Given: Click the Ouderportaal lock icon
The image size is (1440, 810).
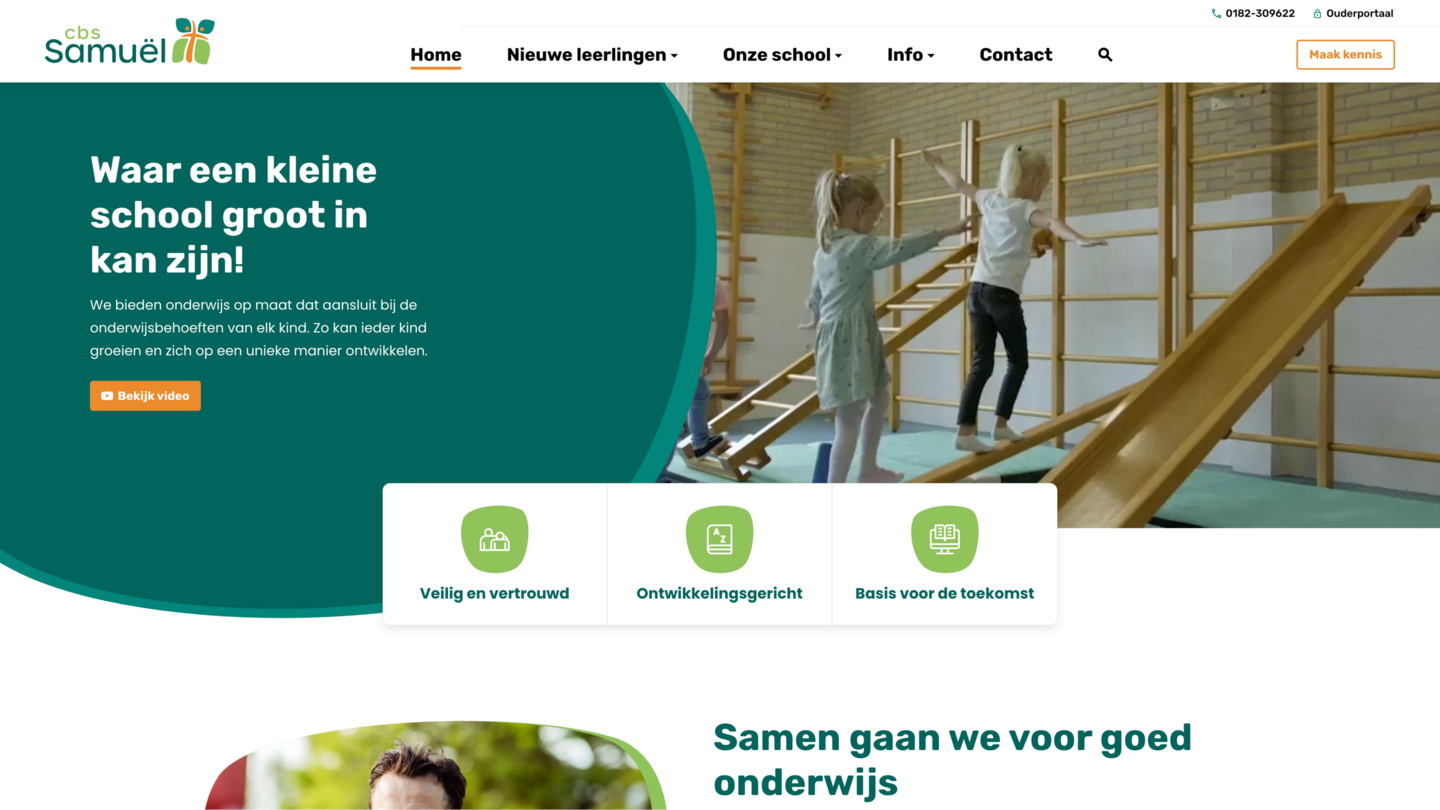Looking at the screenshot, I should tap(1317, 14).
